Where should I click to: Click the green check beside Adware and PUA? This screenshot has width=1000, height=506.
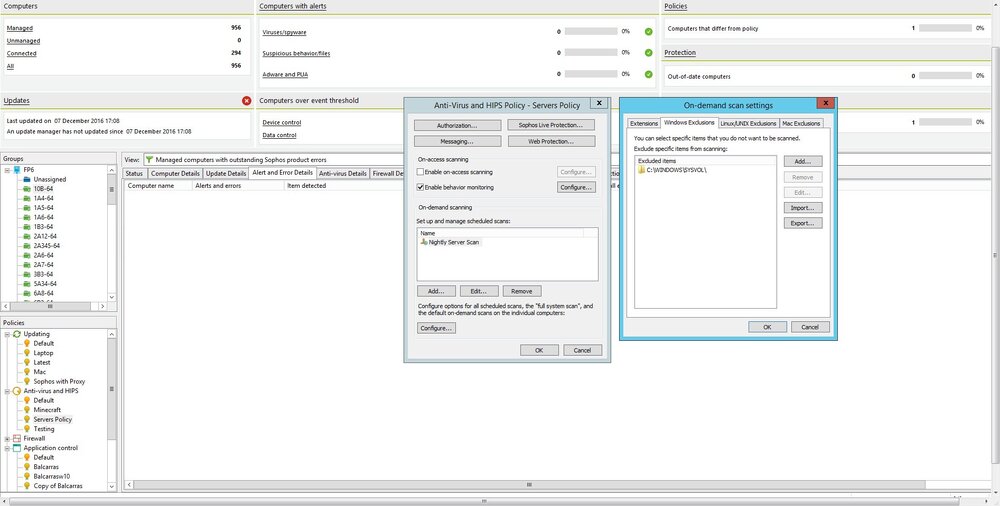[649, 74]
